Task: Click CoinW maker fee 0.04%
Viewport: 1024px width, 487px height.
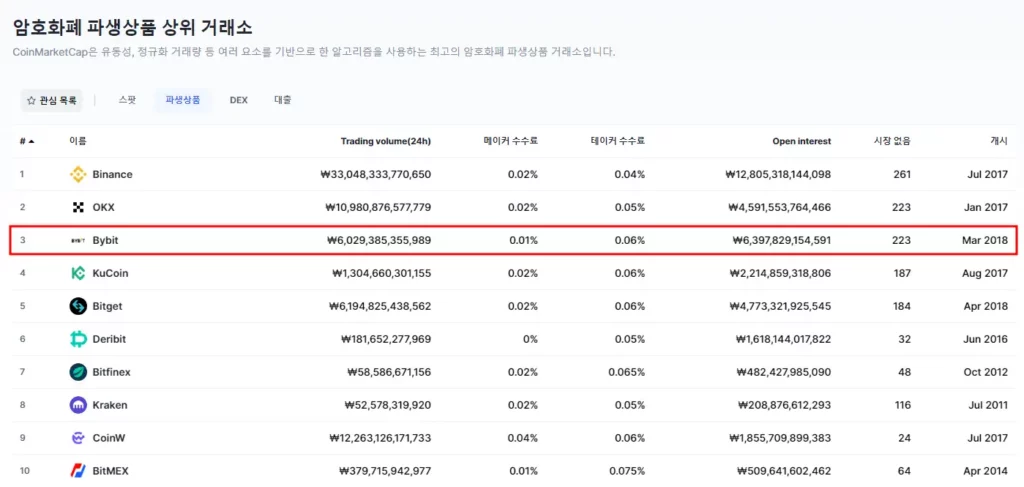Action: click(x=523, y=438)
